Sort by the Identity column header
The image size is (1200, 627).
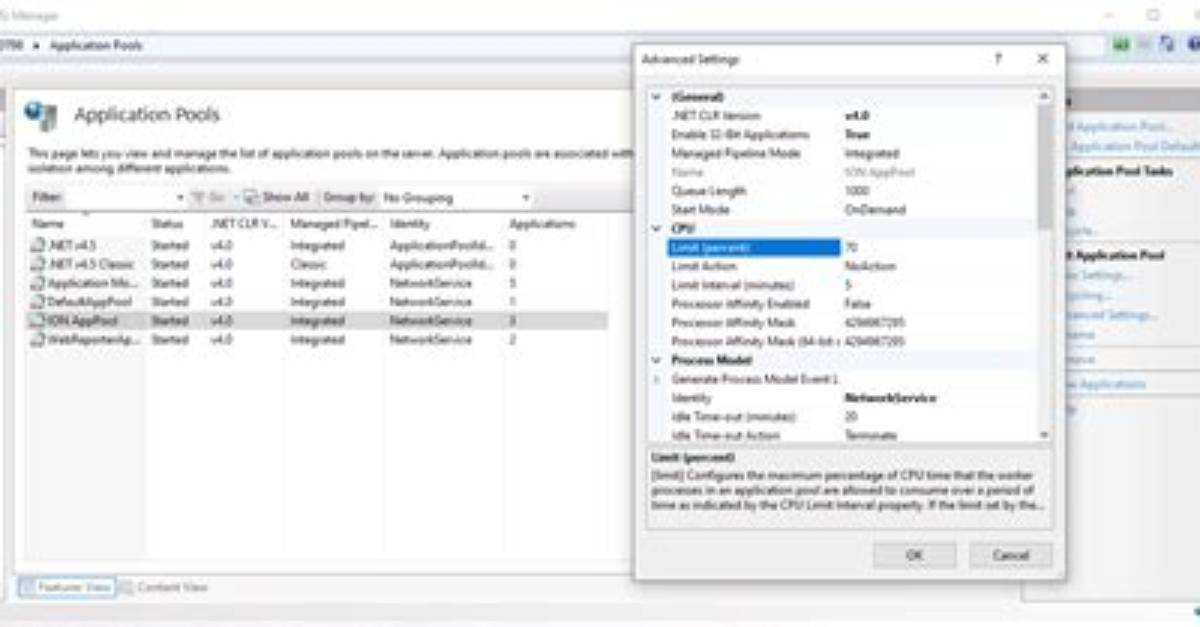click(409, 224)
